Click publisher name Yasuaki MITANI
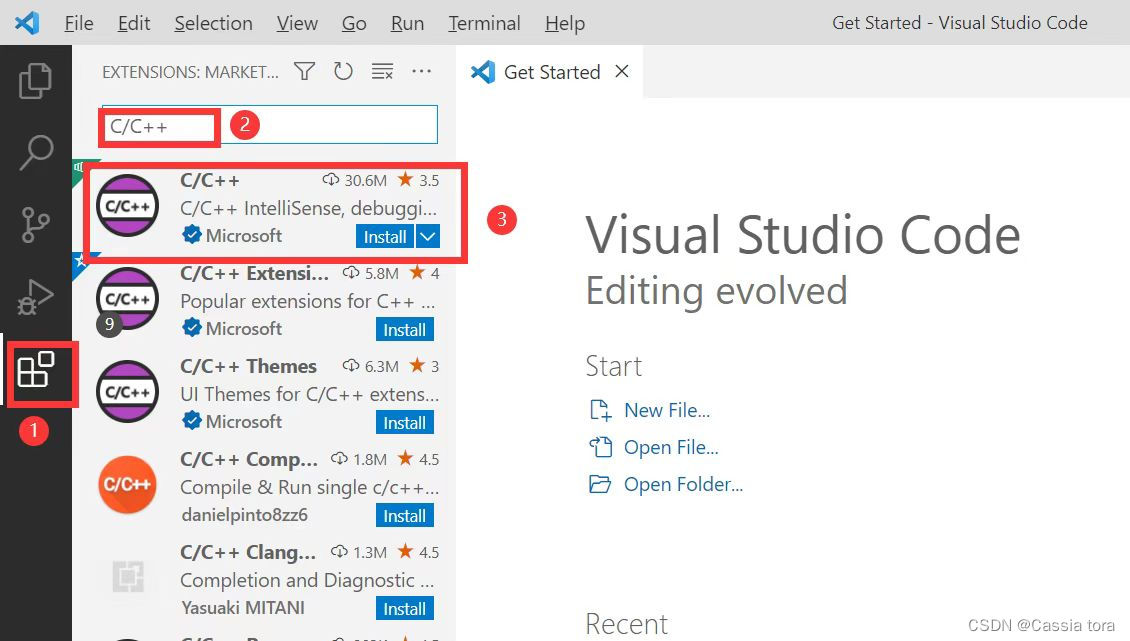The image size is (1130, 641). coord(243,608)
